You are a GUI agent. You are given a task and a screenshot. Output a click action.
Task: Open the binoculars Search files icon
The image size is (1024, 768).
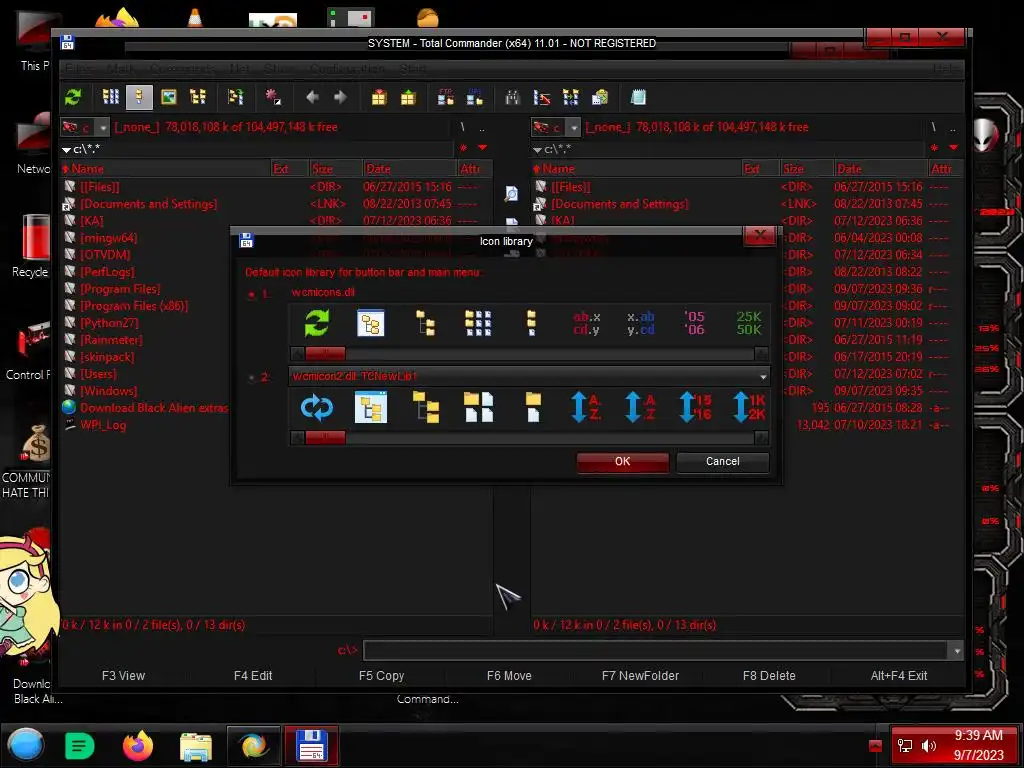[x=513, y=97]
